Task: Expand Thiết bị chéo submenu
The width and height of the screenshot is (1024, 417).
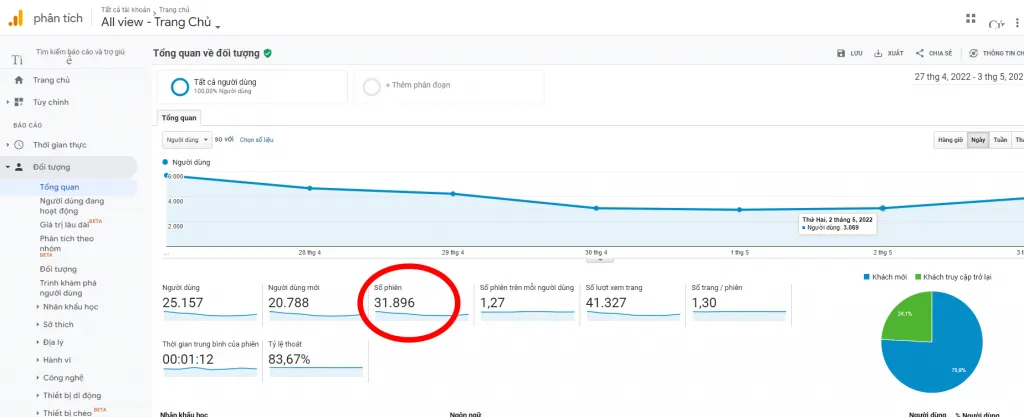Action: pos(38,413)
